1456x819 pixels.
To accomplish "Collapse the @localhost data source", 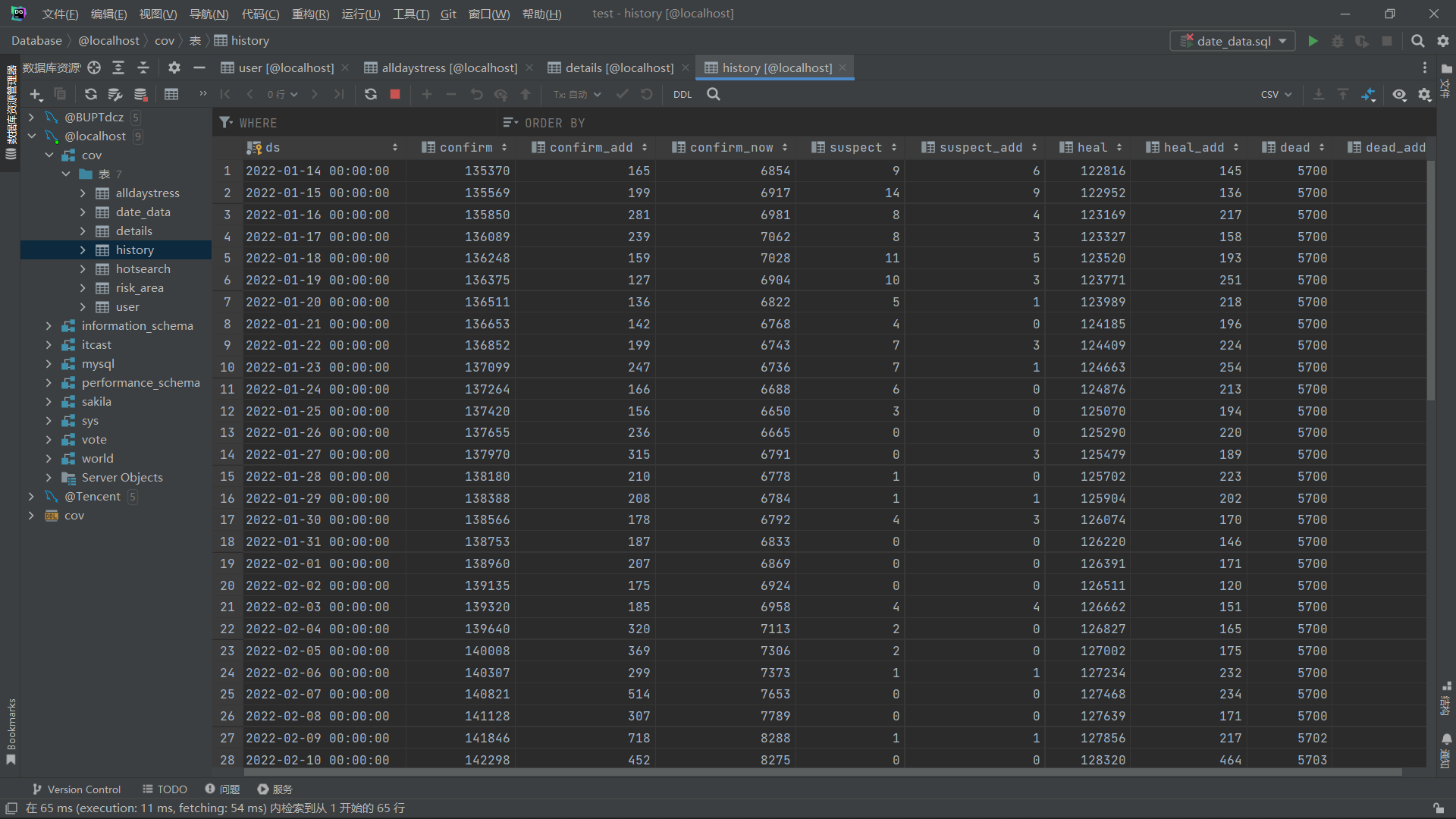I will click(32, 136).
